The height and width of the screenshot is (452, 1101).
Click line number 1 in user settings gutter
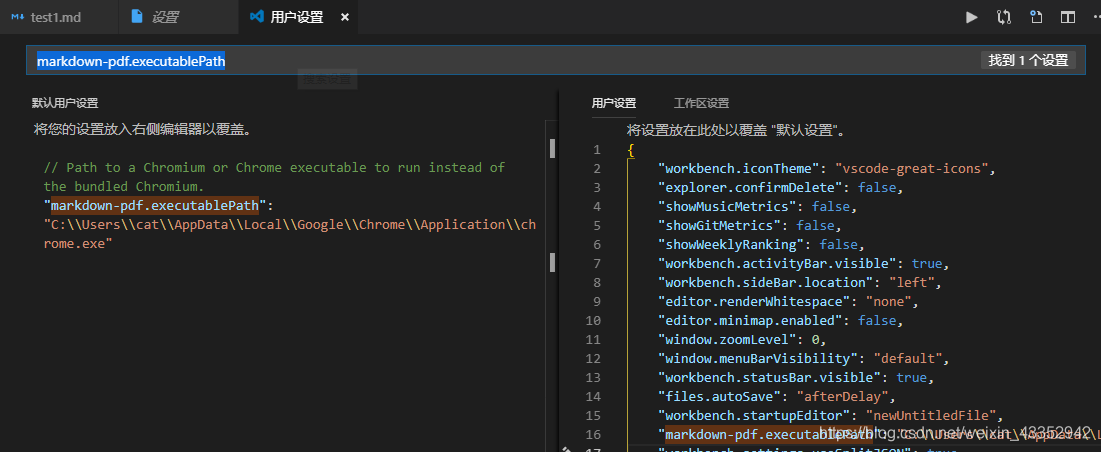[x=596, y=149]
